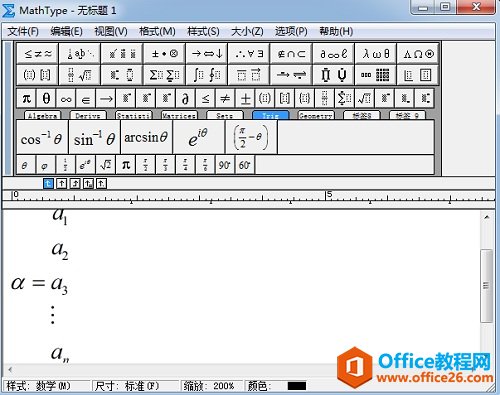500x395 pixels.
Task: Select the right-justified tab stop
Action: tap(75, 183)
